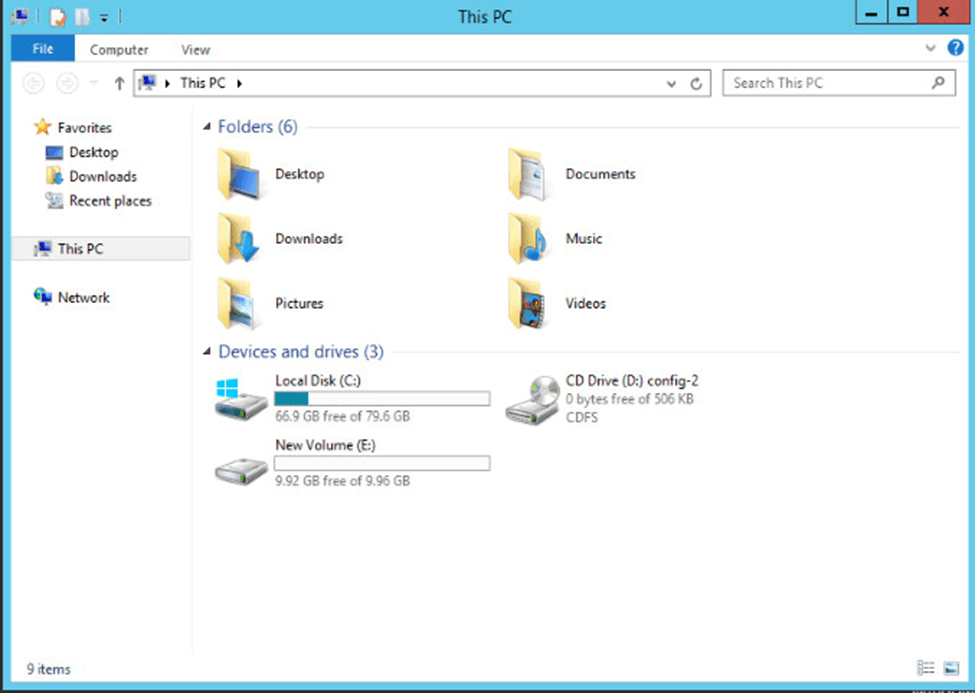Screen dimensions: 975x693
Task: Select the Local Disk (C:) drive icon
Action: (241, 399)
